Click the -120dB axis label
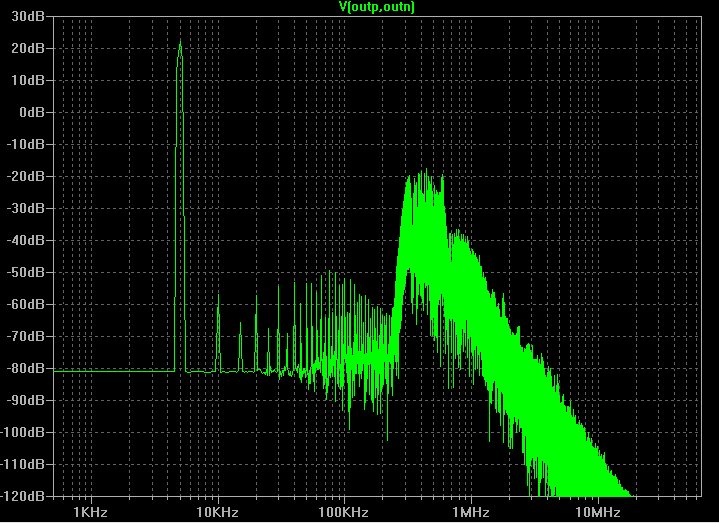The height and width of the screenshot is (524, 719). tap(22, 496)
